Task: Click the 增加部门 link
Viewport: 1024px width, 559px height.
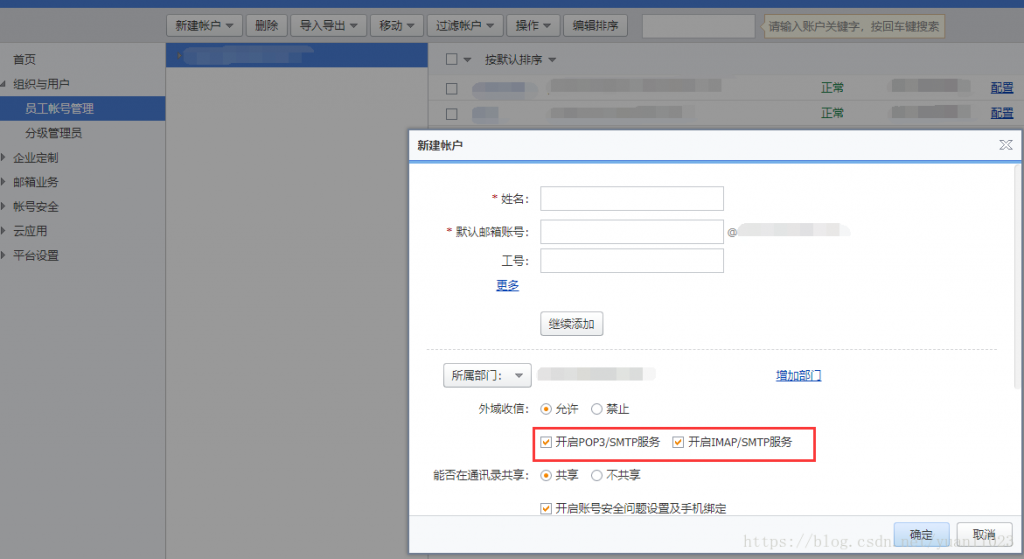Action: pos(798,376)
